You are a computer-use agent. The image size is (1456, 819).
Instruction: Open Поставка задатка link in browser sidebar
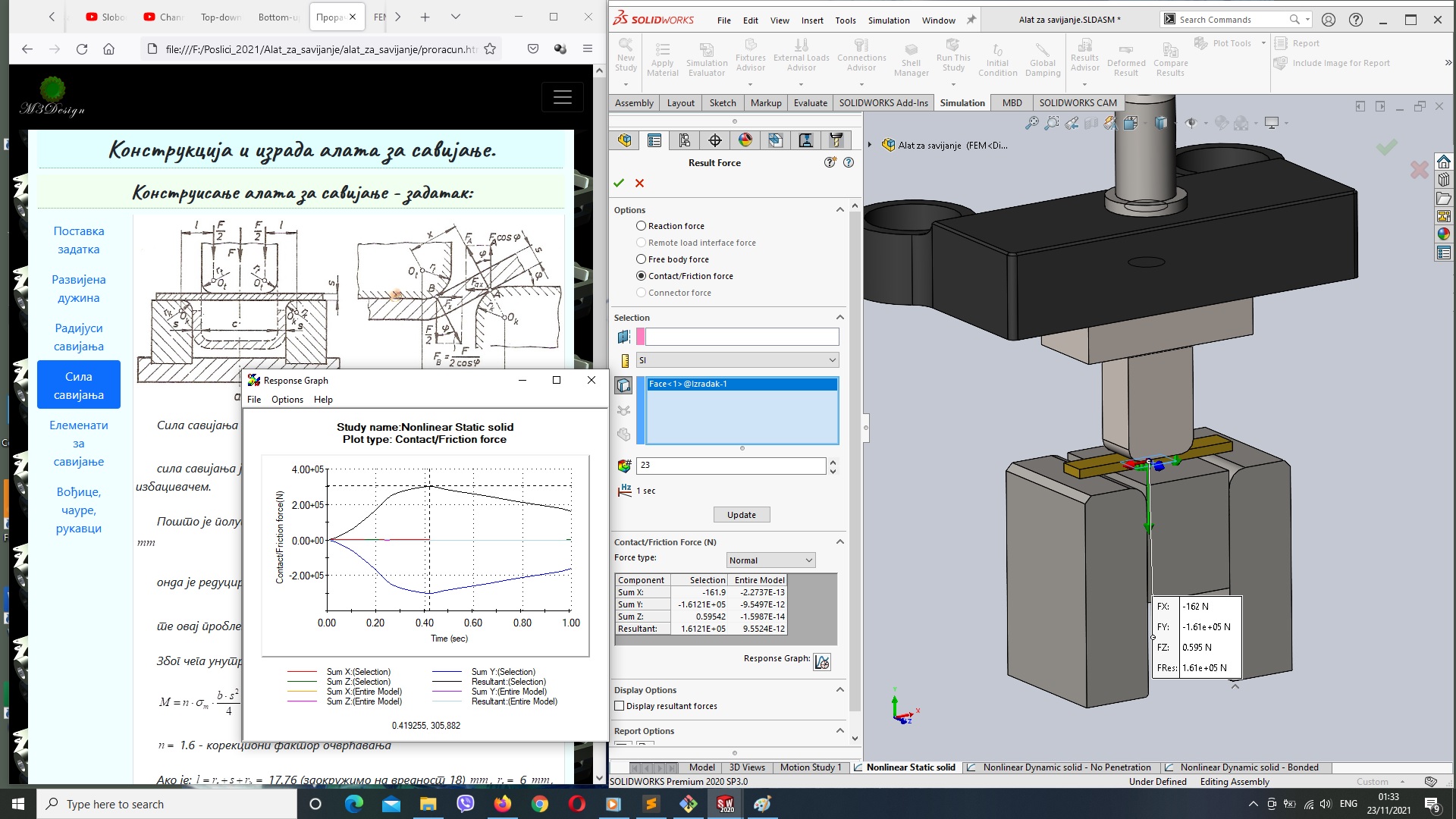(x=79, y=240)
